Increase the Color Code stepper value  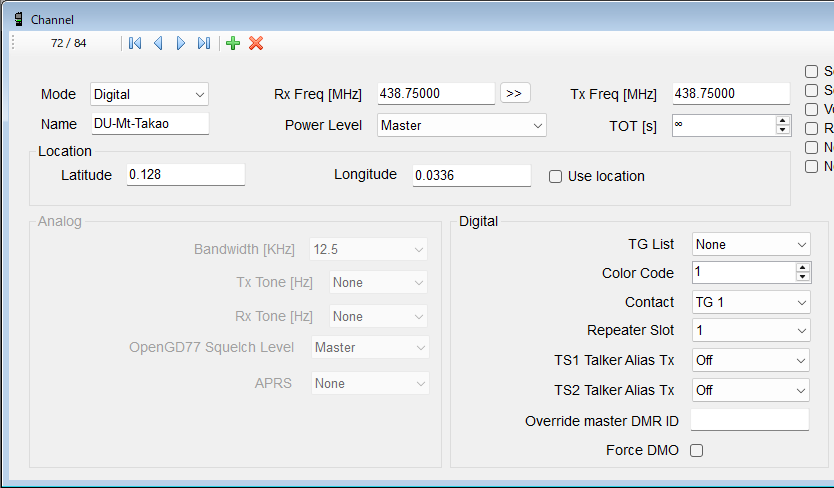(x=802, y=268)
